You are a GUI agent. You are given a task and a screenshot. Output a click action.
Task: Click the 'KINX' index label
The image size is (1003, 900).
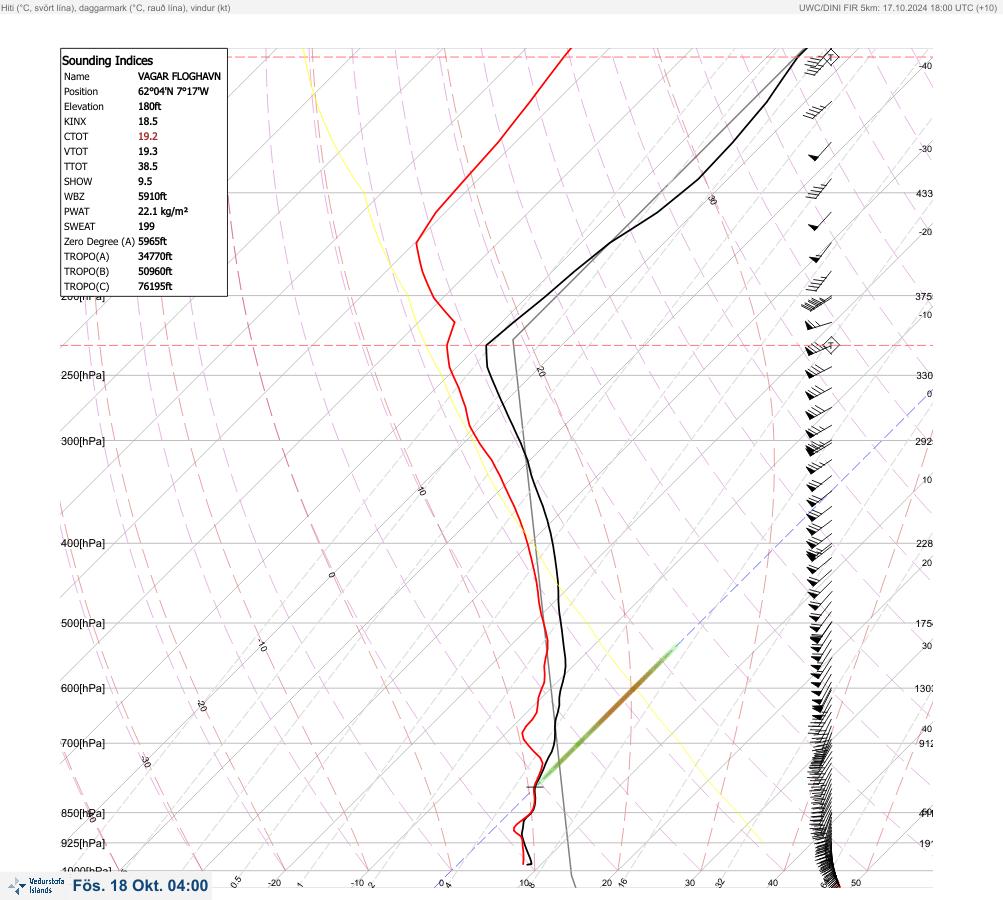coord(75,122)
